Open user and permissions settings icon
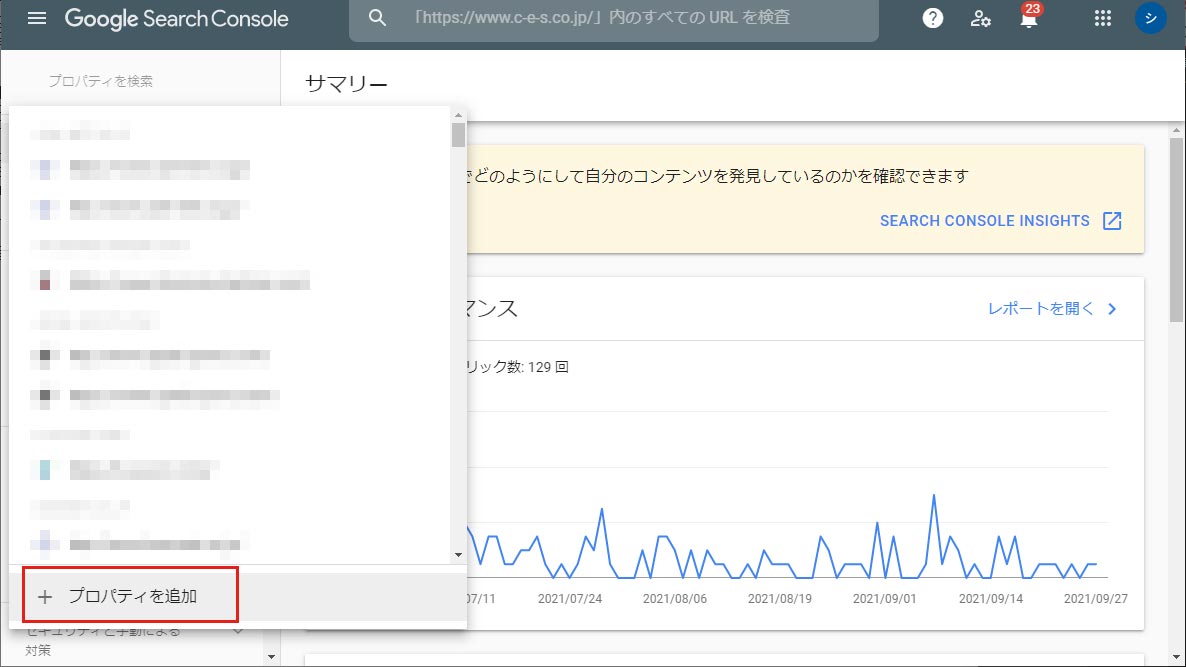The image size is (1186, 667). [980, 18]
